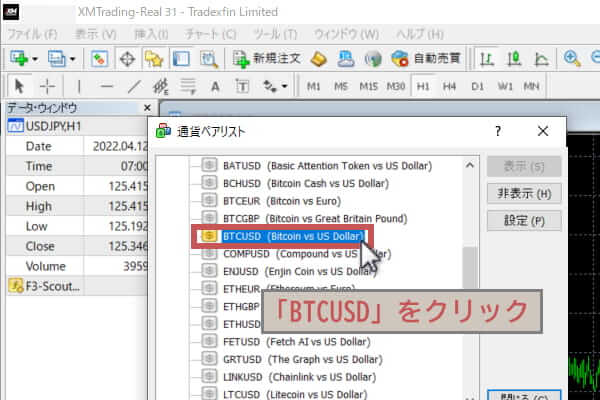Click the ? help button in dialog
This screenshot has width=600, height=400.
tap(497, 131)
